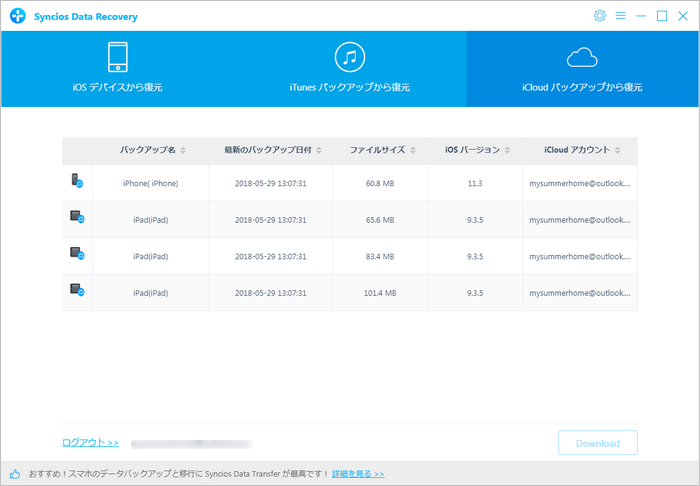Select the iPad icon in the 65.6 MB row
Screen dimensions: 700x486
click(x=77, y=216)
